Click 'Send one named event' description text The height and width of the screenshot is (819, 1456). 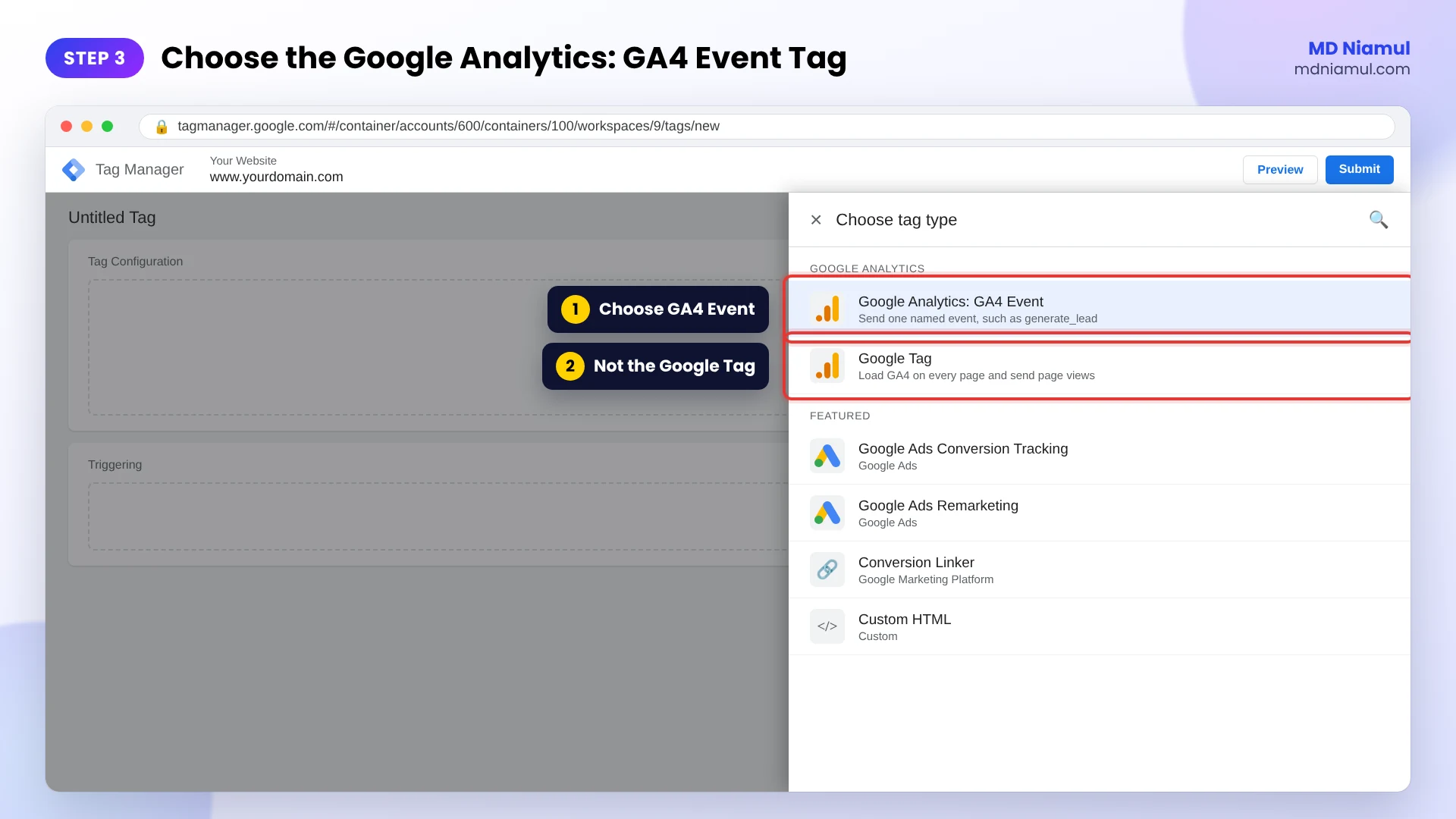click(977, 319)
